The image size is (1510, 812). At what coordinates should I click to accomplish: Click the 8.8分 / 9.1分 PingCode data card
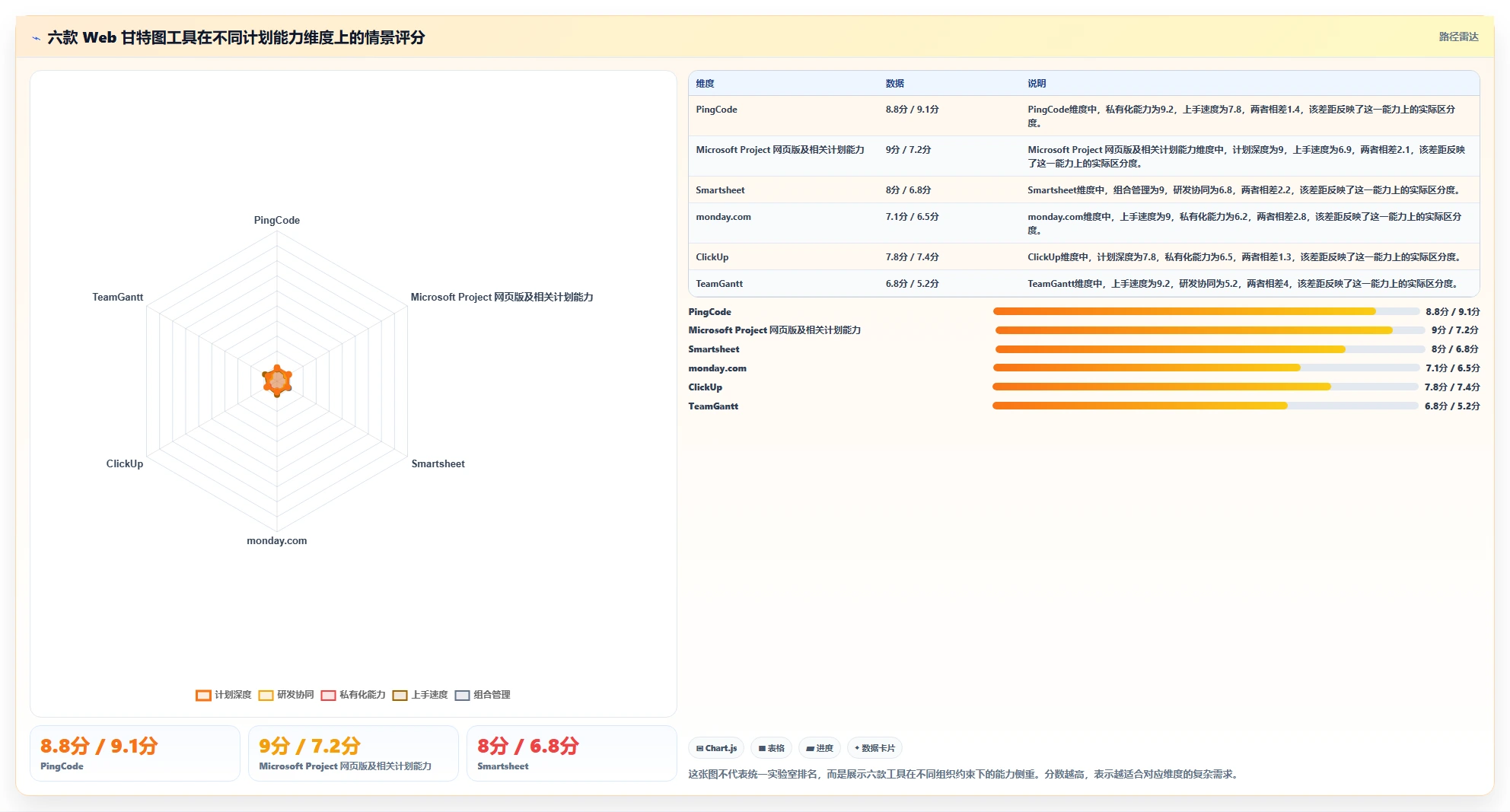(135, 753)
